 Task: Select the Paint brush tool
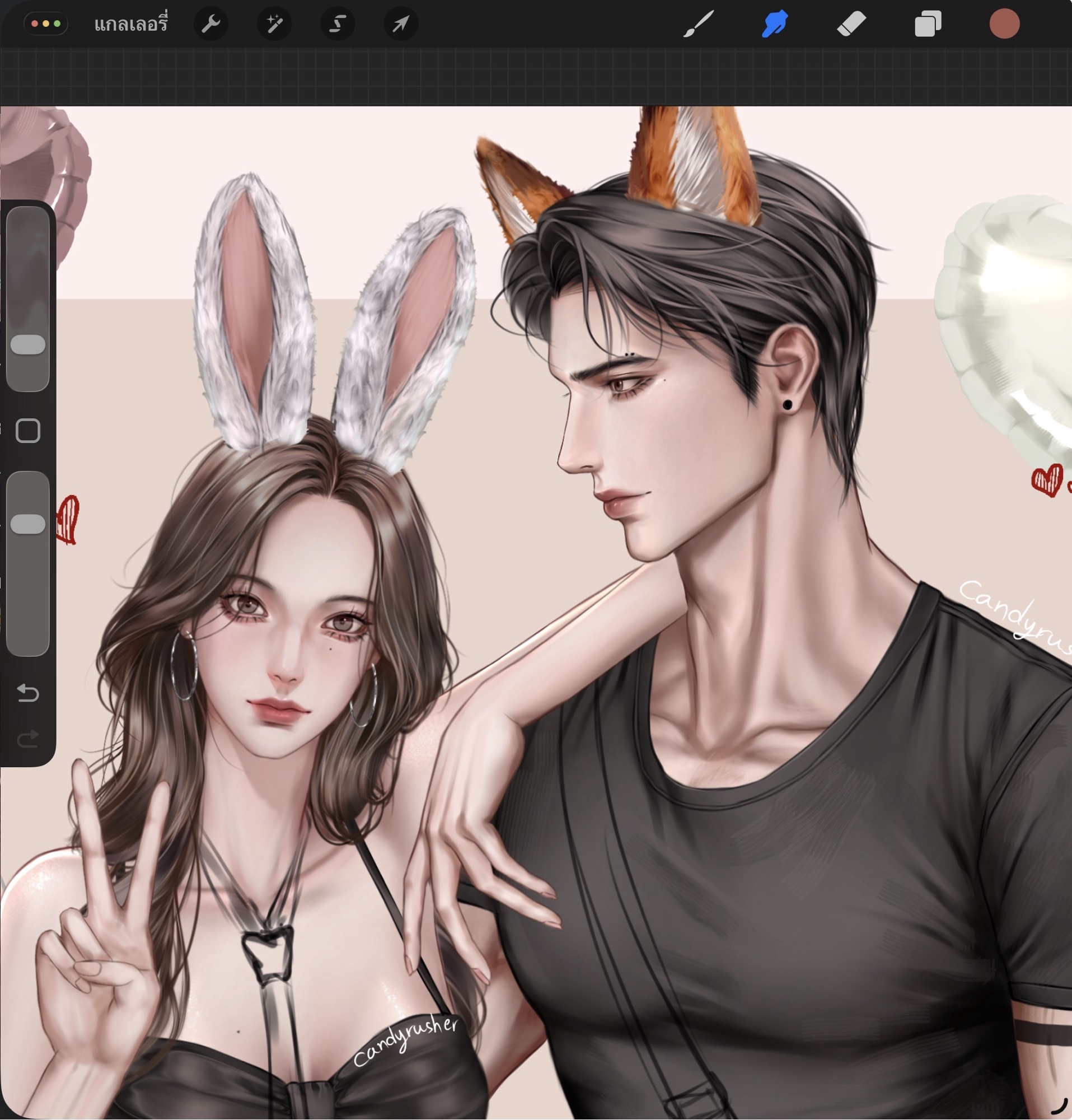coord(699,24)
